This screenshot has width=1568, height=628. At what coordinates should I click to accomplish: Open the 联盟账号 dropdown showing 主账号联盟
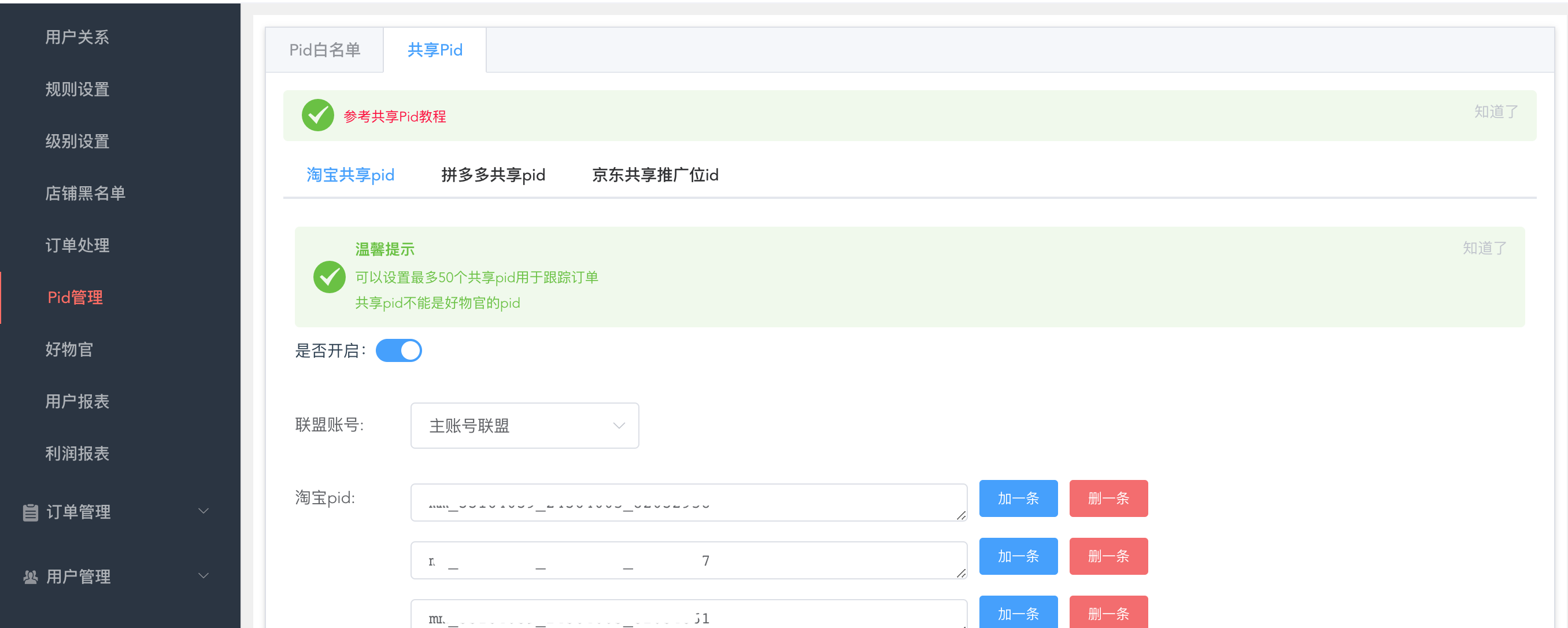coord(524,426)
